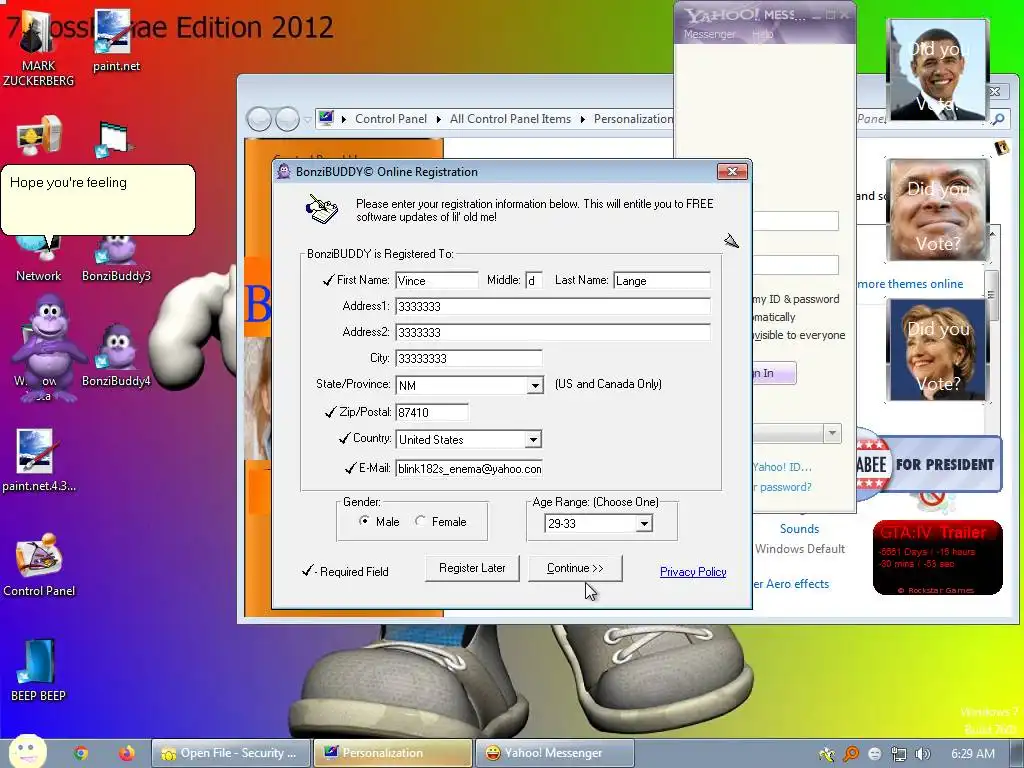The height and width of the screenshot is (768, 1024).
Task: Open the Help menu in Yahoo Messenger
Action: click(762, 34)
